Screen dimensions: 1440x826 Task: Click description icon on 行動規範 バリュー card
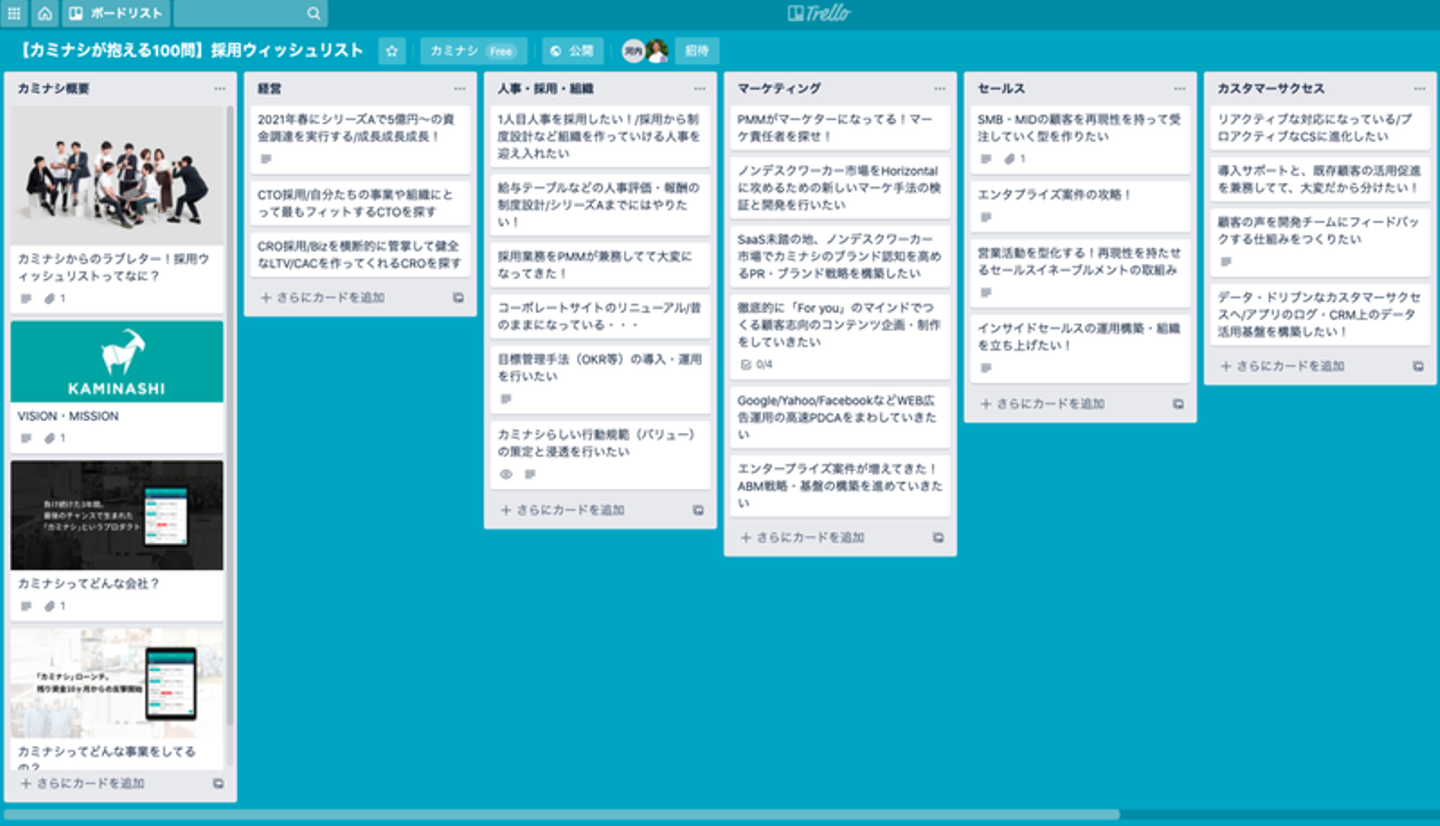(529, 474)
